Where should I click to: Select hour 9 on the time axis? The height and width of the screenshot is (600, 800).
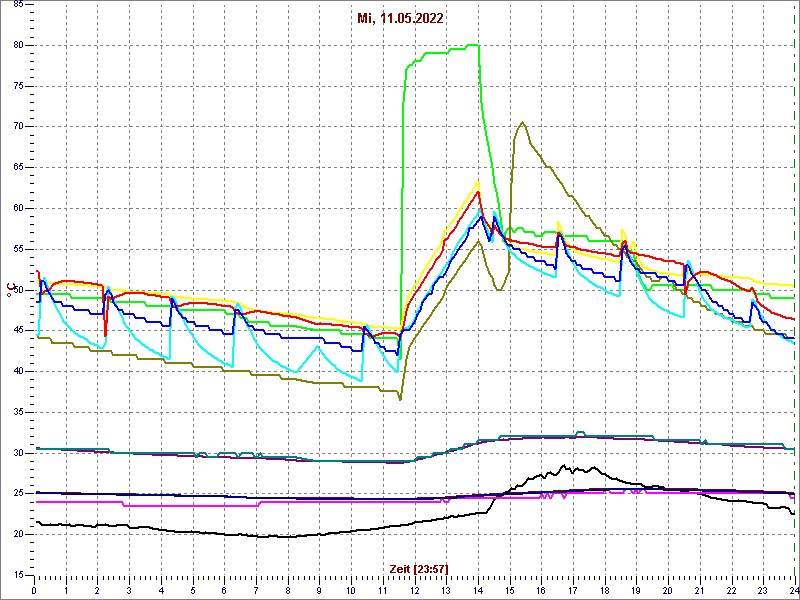coord(319,591)
